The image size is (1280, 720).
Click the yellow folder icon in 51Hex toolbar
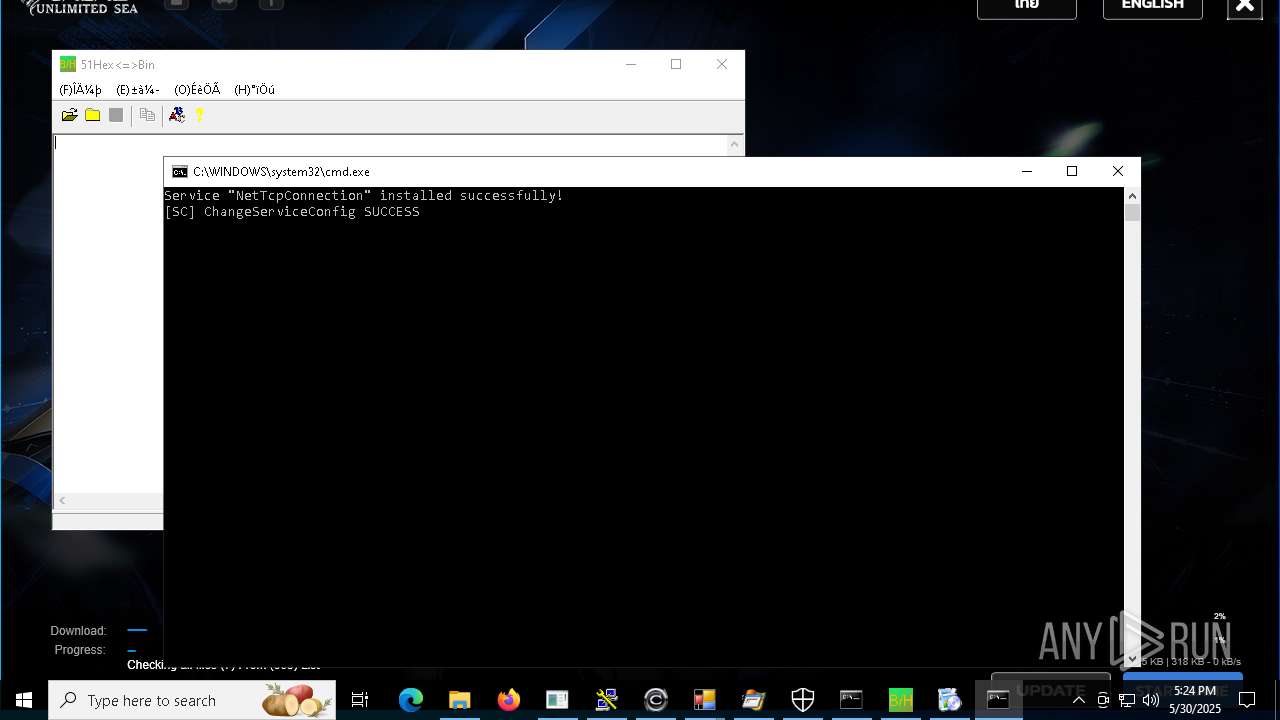point(93,115)
